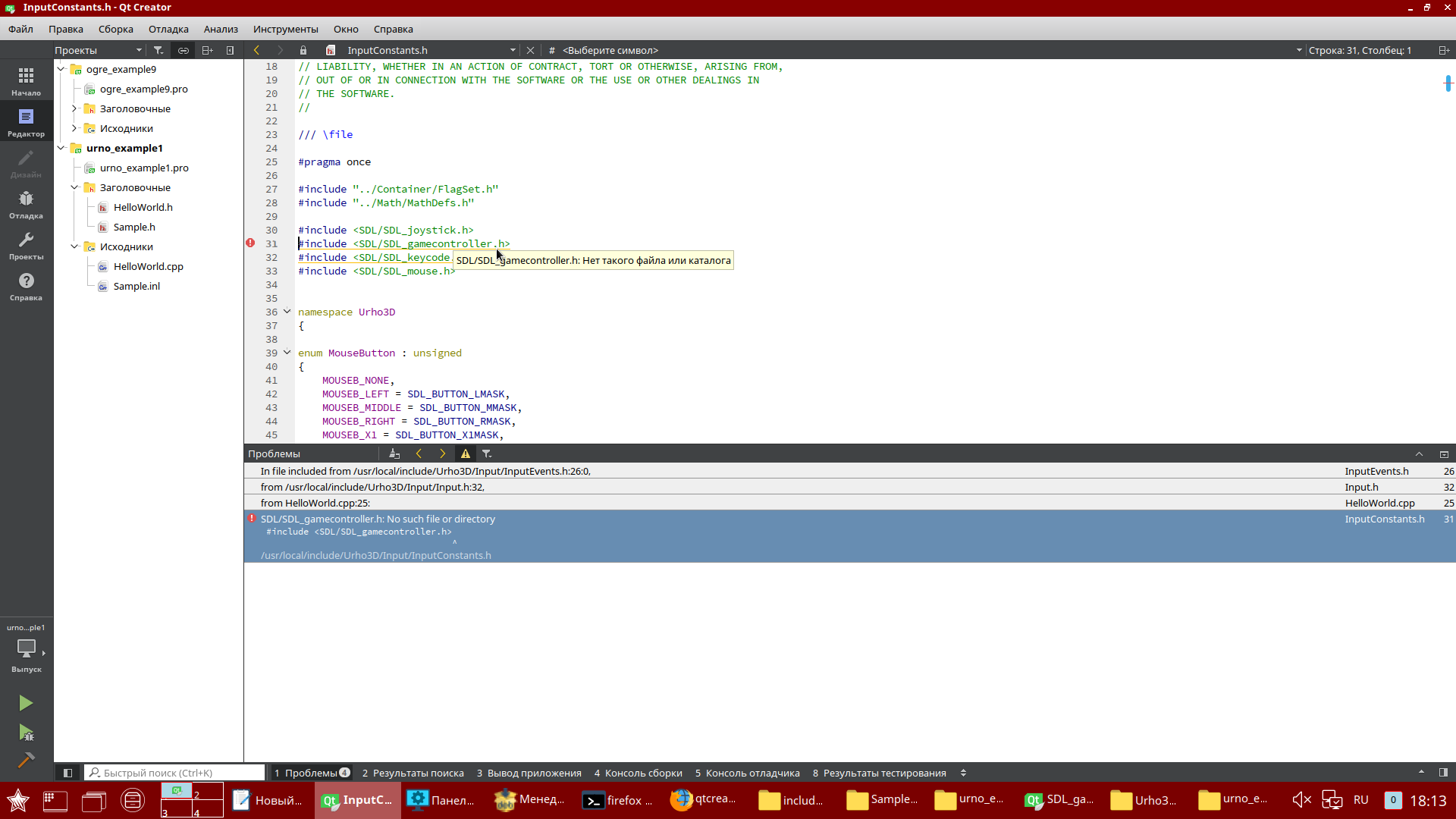Expand Заголовочные under ogre_example9
Viewport: 1456px width, 819px height.
(x=74, y=108)
